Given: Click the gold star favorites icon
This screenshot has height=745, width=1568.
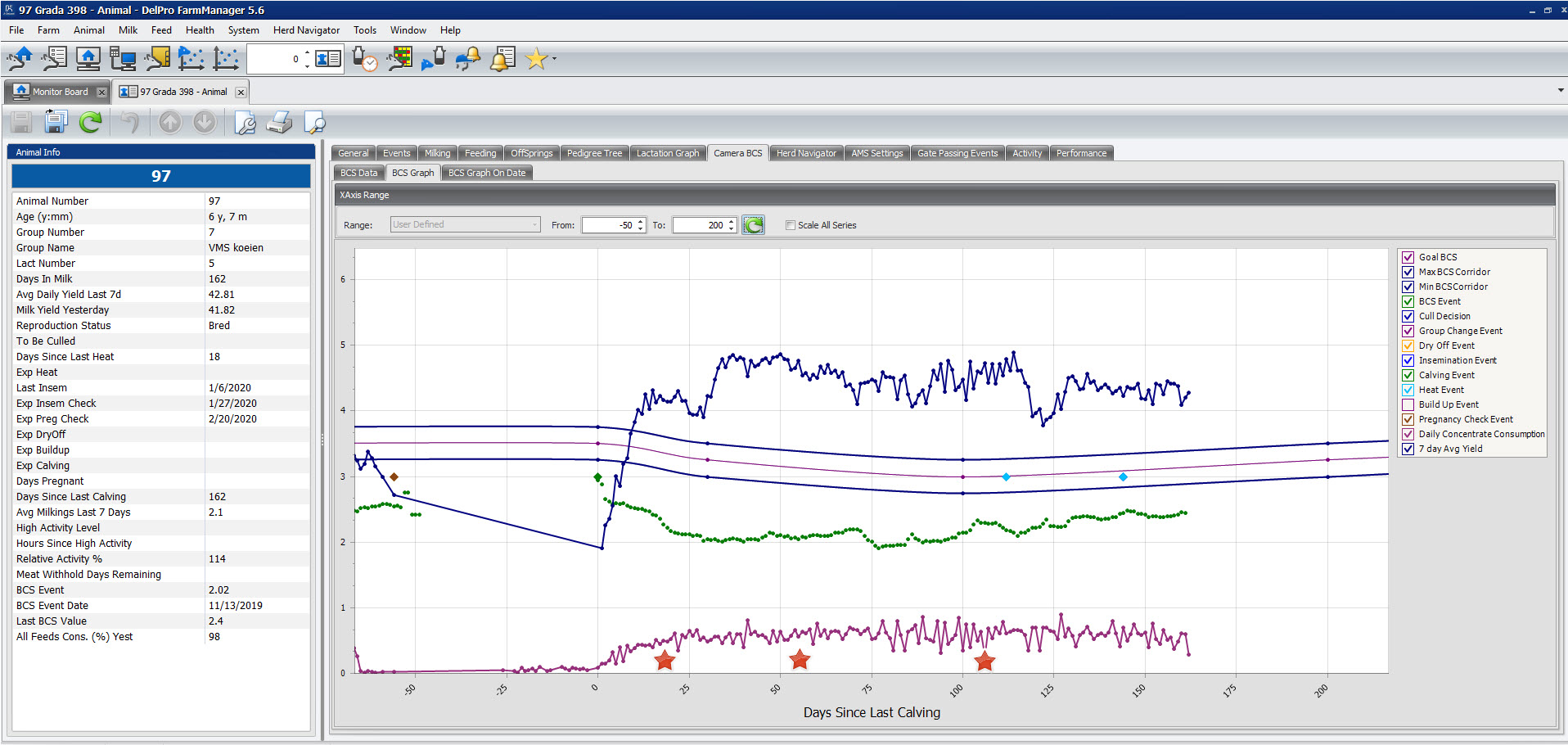Looking at the screenshot, I should (536, 59).
